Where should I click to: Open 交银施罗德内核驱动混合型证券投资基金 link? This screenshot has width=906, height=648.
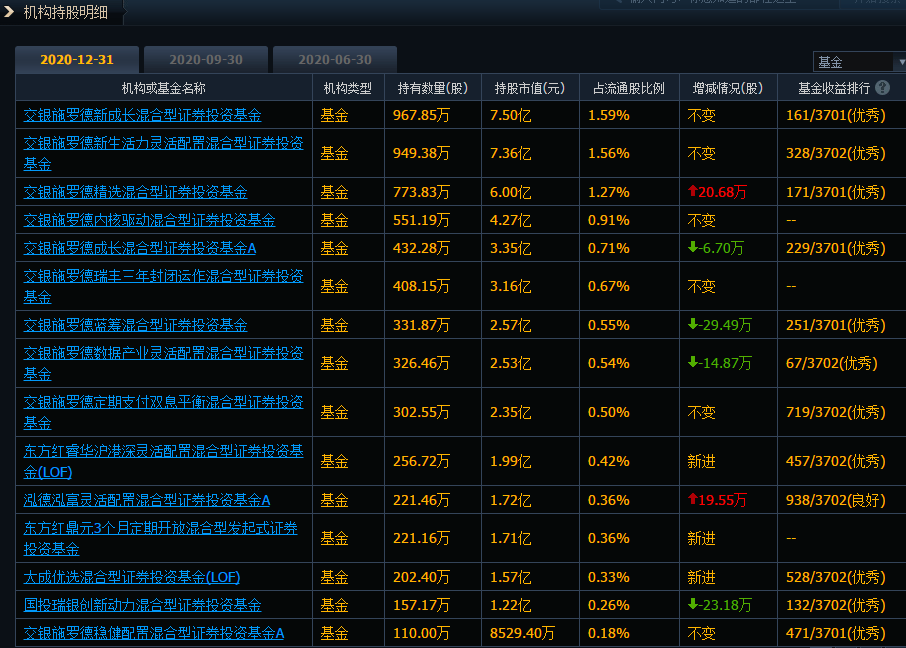point(149,220)
